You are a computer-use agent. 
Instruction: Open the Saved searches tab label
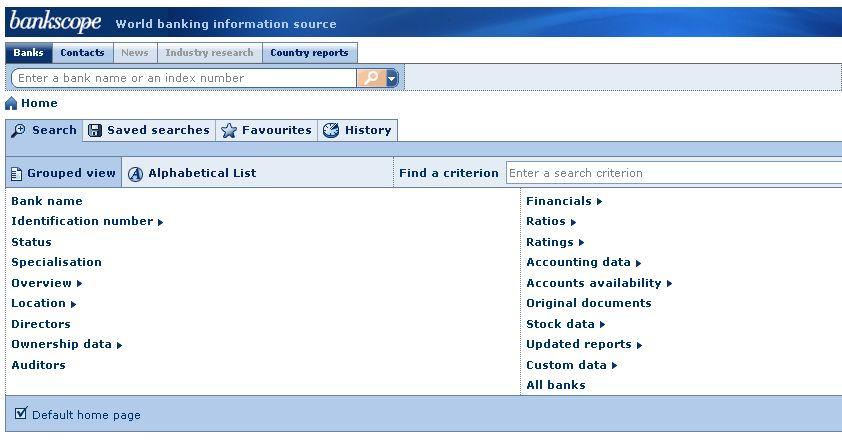(158, 130)
